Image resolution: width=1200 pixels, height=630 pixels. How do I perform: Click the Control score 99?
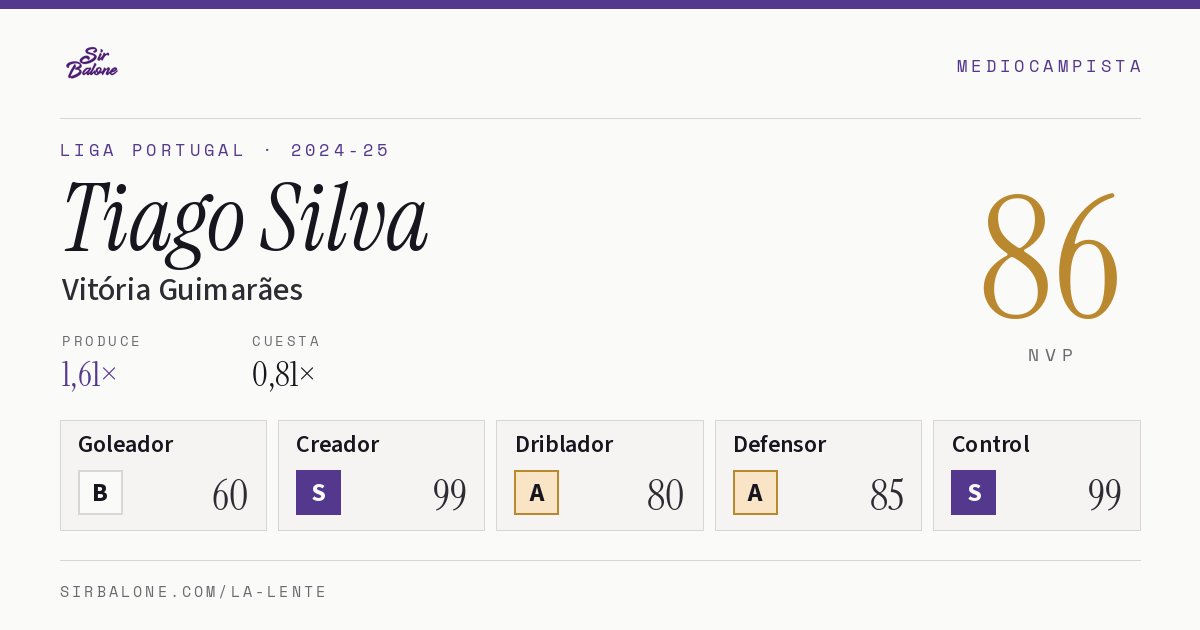tap(1105, 495)
